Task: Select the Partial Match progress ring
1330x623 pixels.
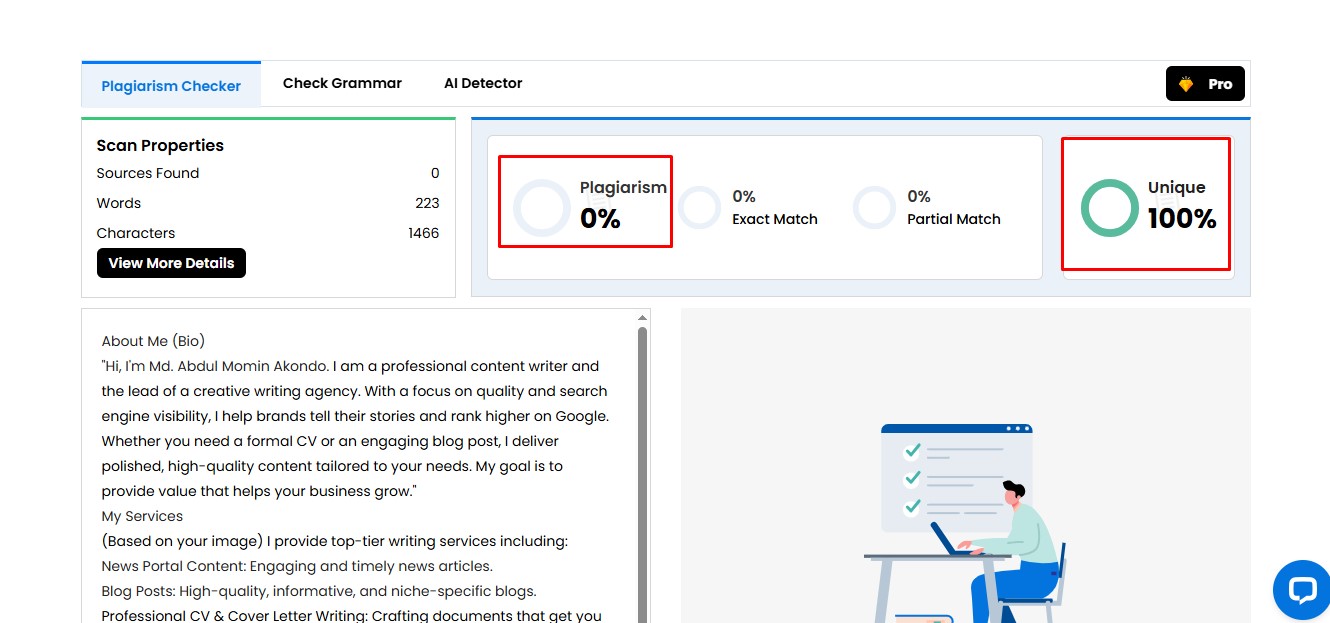Action: (874, 207)
